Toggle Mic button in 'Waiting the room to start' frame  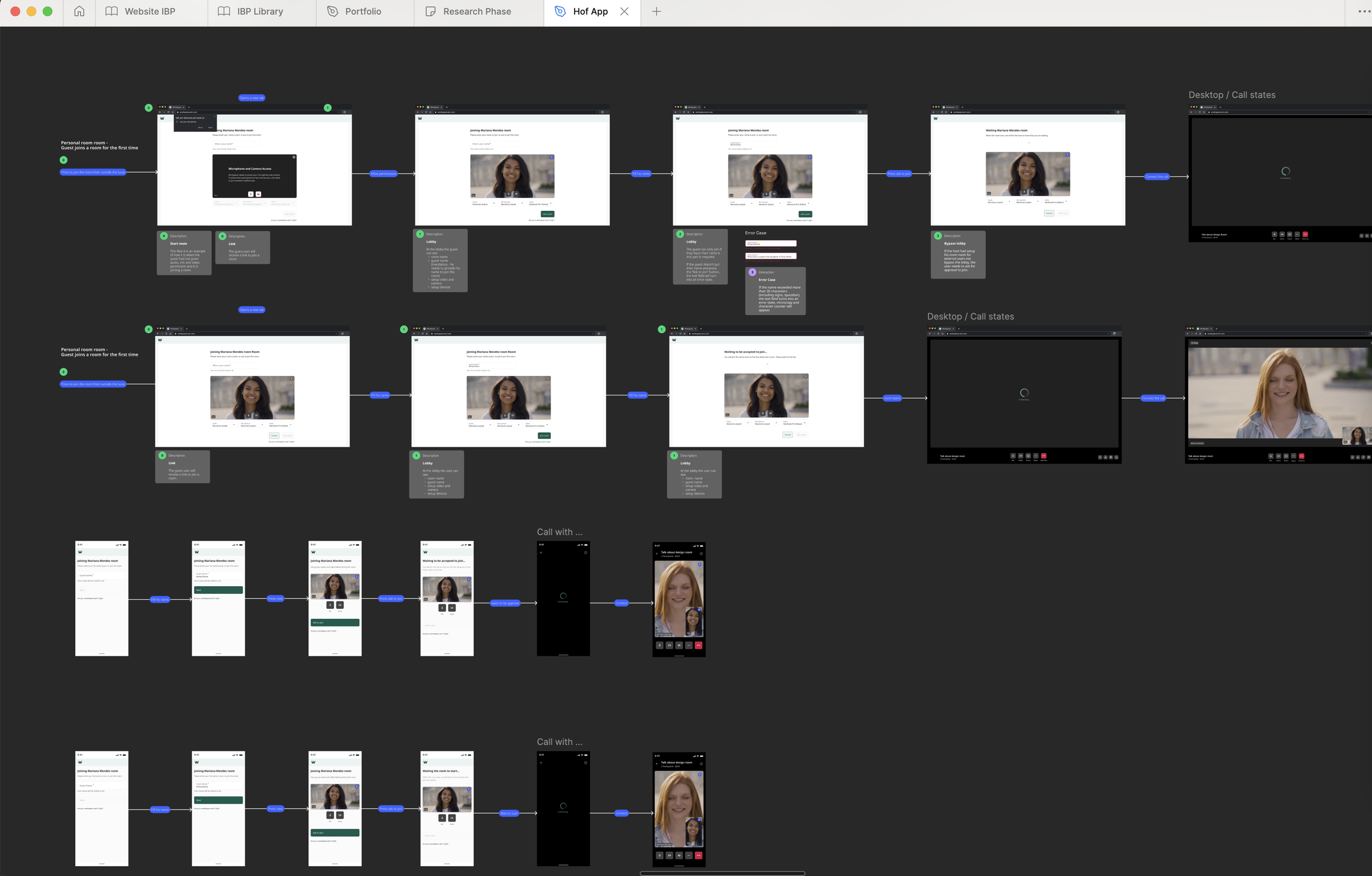click(442, 818)
